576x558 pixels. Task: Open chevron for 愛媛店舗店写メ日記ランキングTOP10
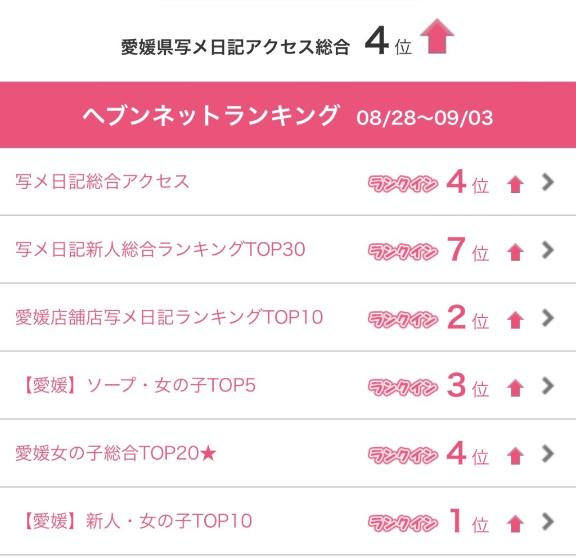[x=548, y=318]
